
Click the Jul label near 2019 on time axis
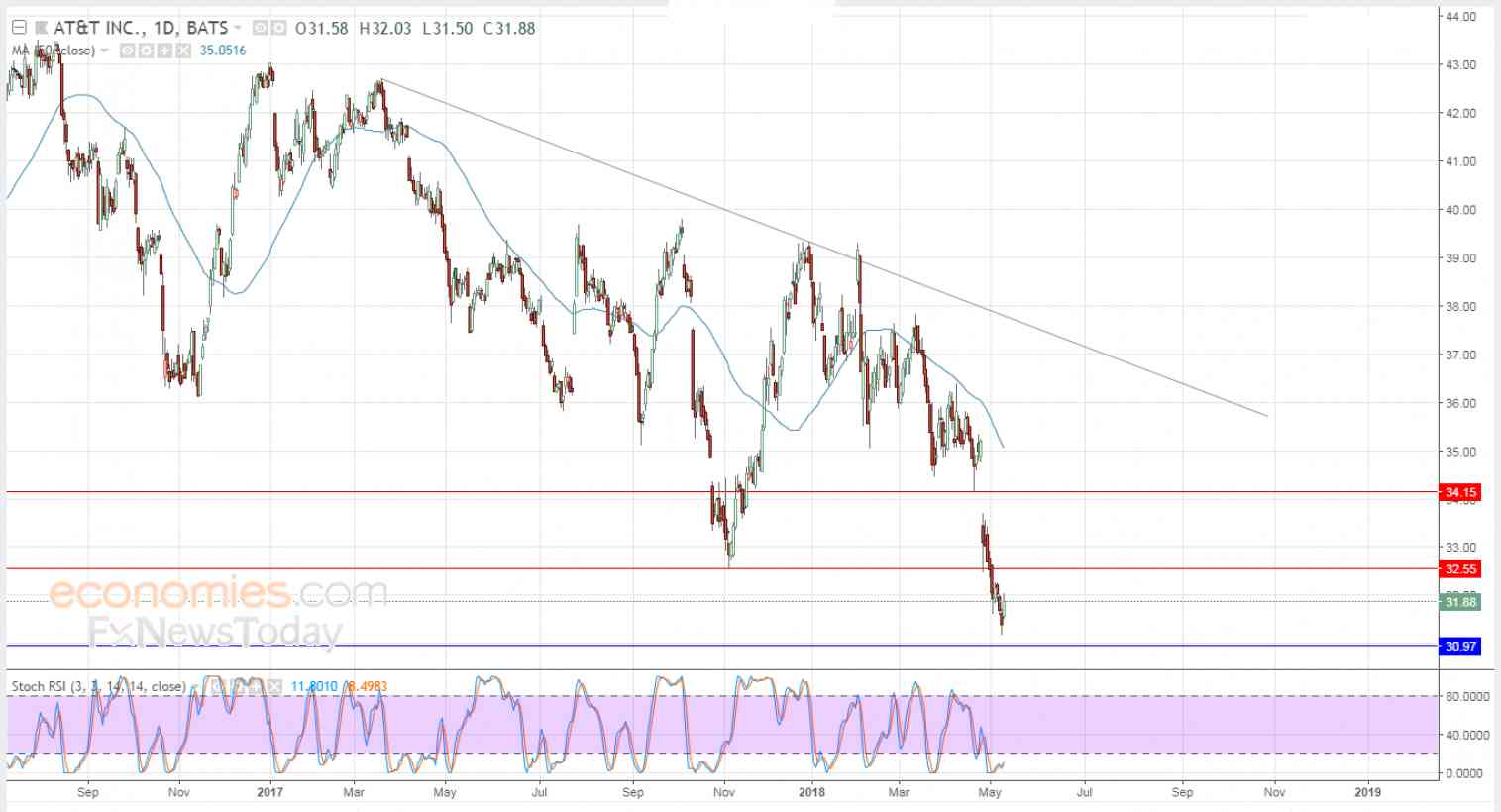[x=1085, y=792]
